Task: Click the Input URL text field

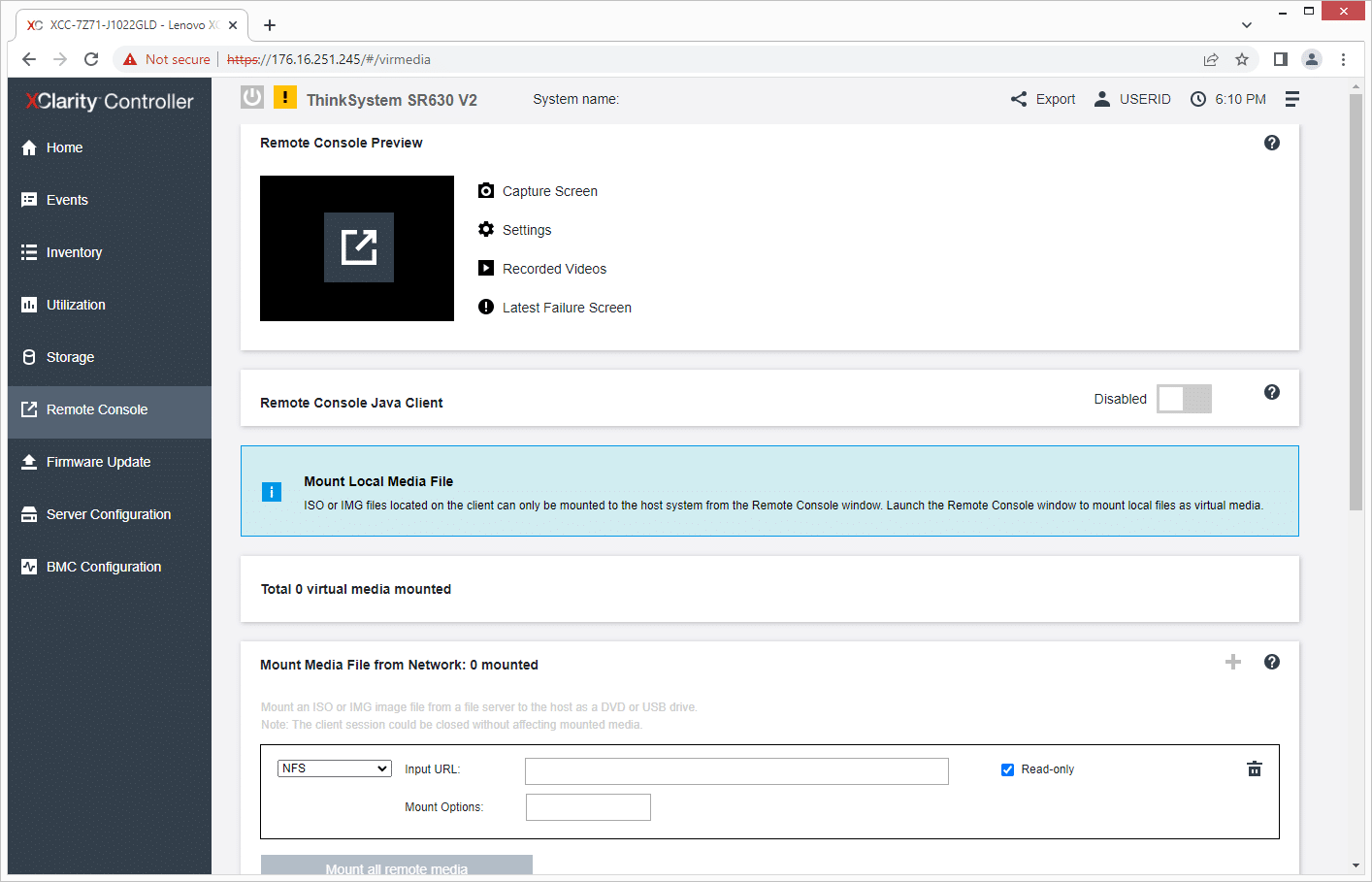Action: (736, 771)
